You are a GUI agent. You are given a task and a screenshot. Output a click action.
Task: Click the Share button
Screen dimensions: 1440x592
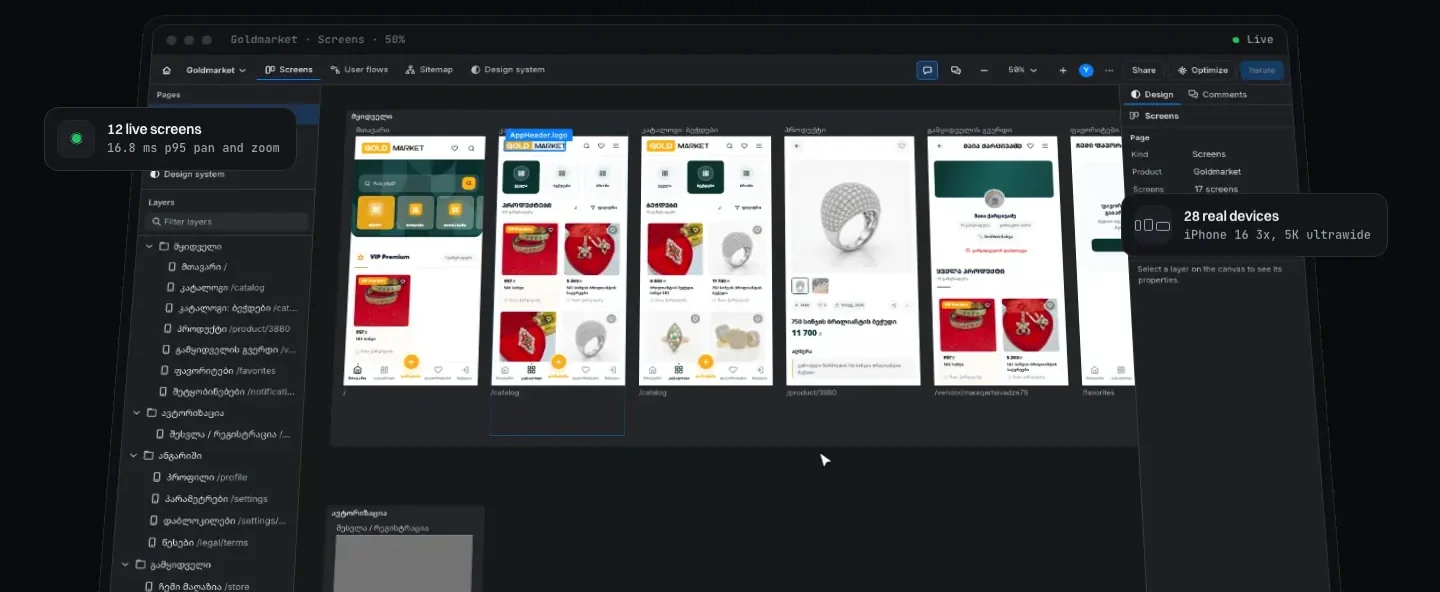1143,70
